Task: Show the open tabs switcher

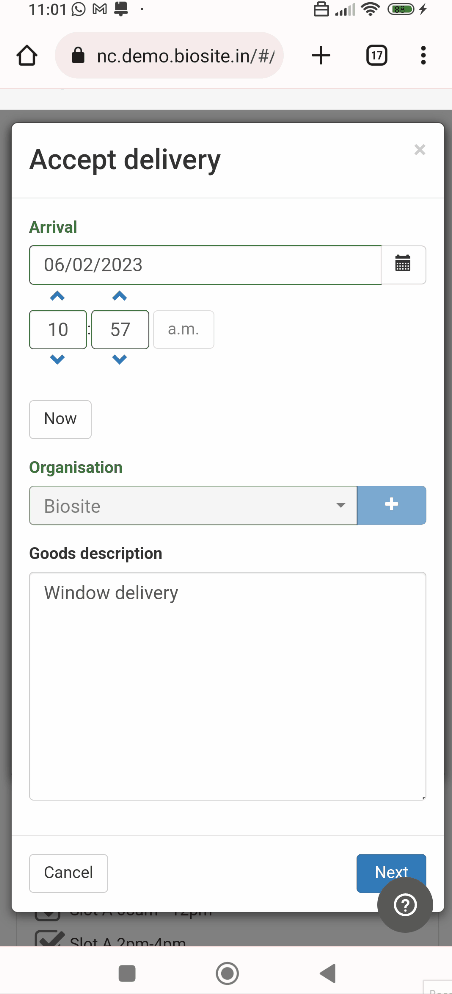Action: tap(377, 56)
